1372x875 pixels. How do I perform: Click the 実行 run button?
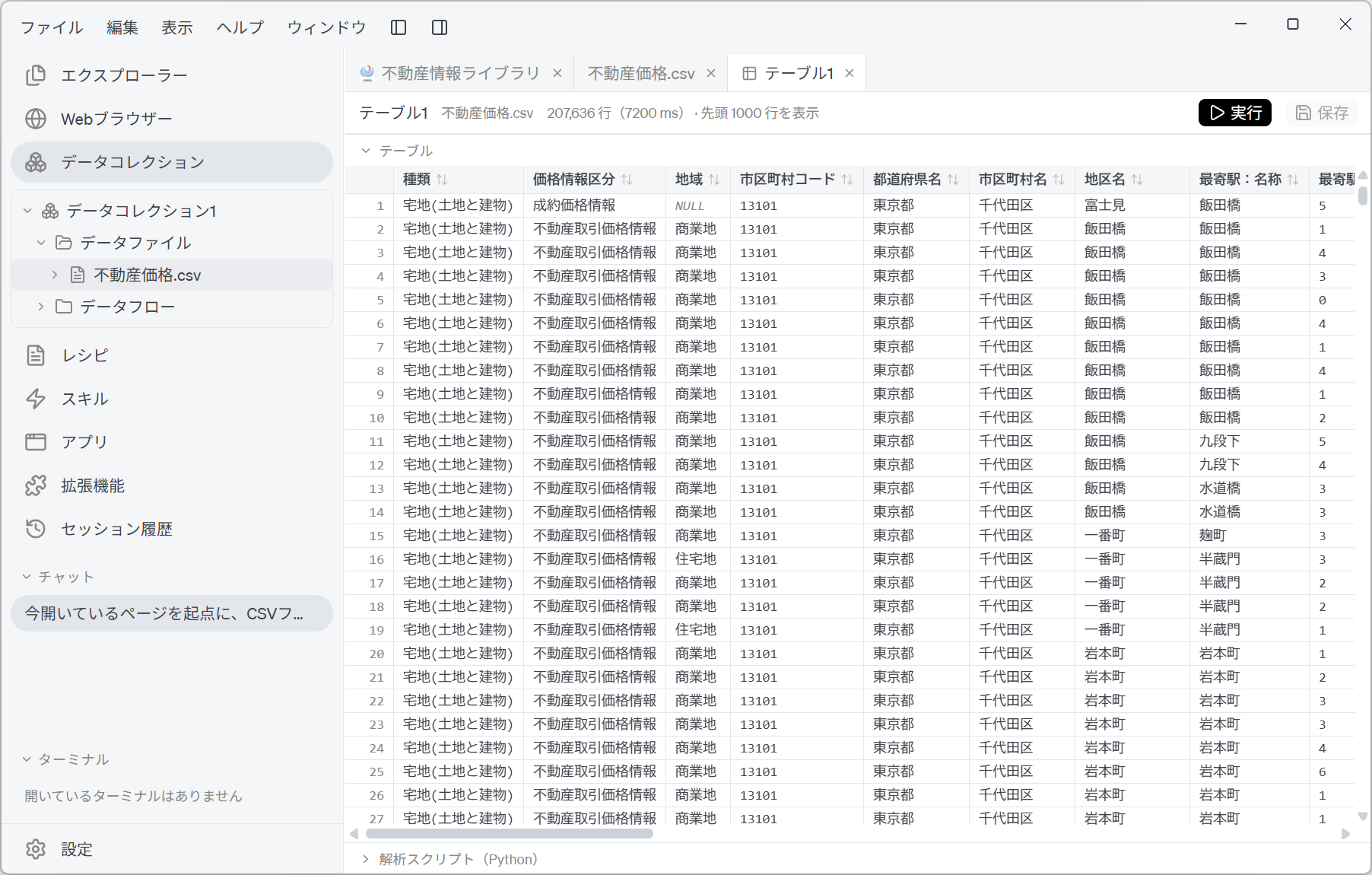(1235, 113)
